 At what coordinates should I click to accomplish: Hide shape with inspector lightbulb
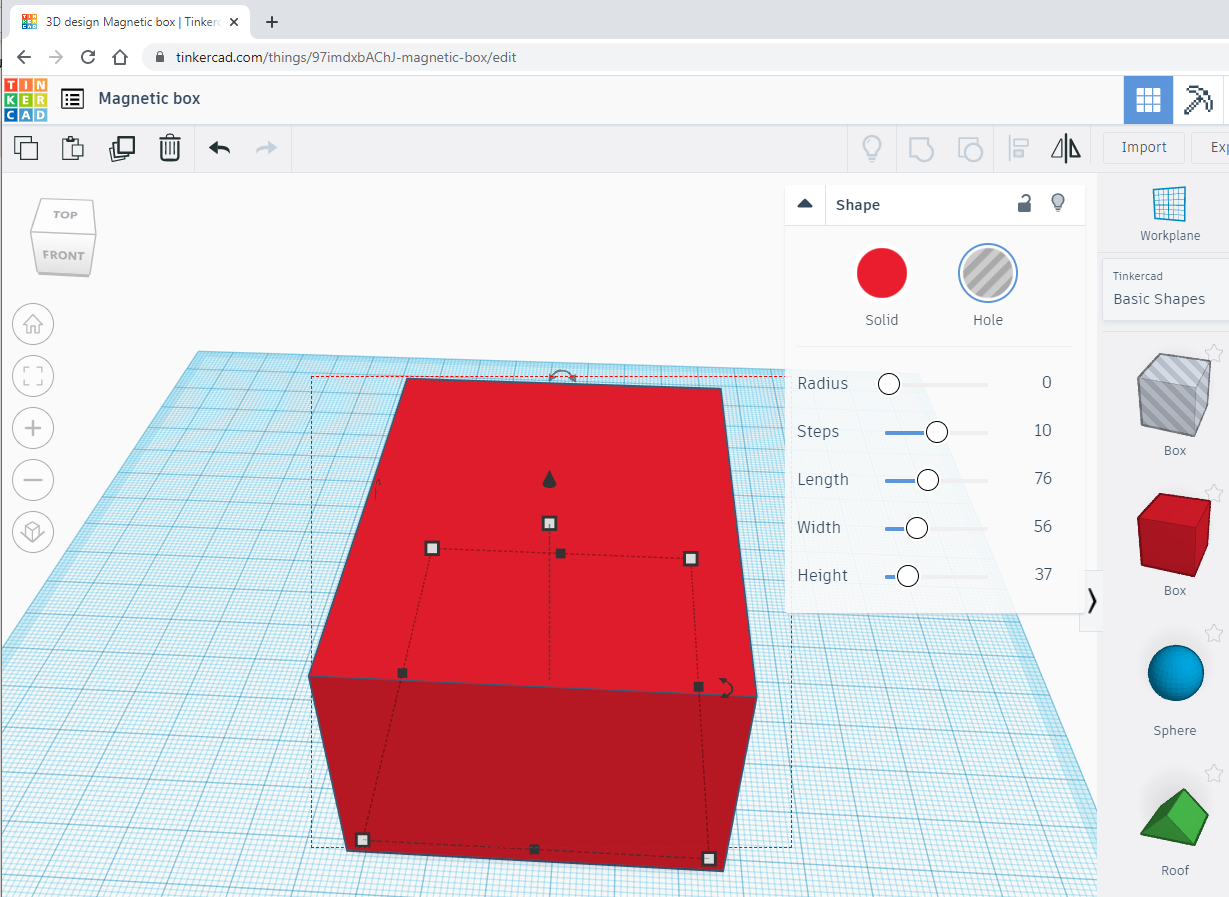pyautogui.click(x=1058, y=203)
